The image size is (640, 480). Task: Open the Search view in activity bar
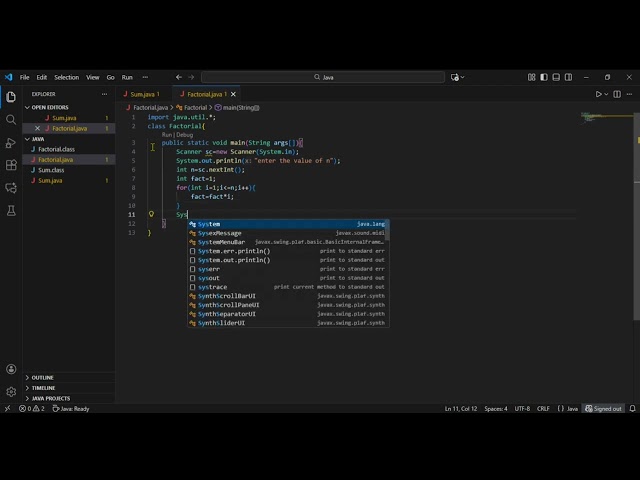pos(11,120)
